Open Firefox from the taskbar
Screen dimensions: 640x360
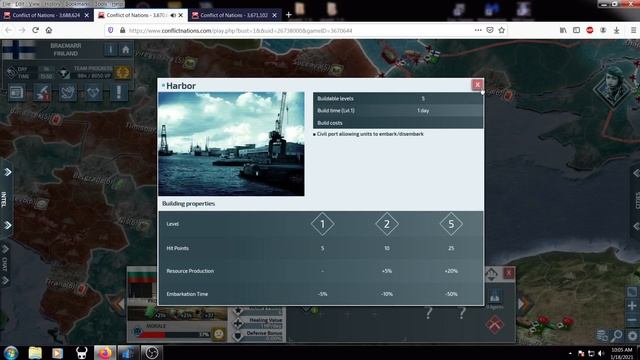(x=105, y=353)
